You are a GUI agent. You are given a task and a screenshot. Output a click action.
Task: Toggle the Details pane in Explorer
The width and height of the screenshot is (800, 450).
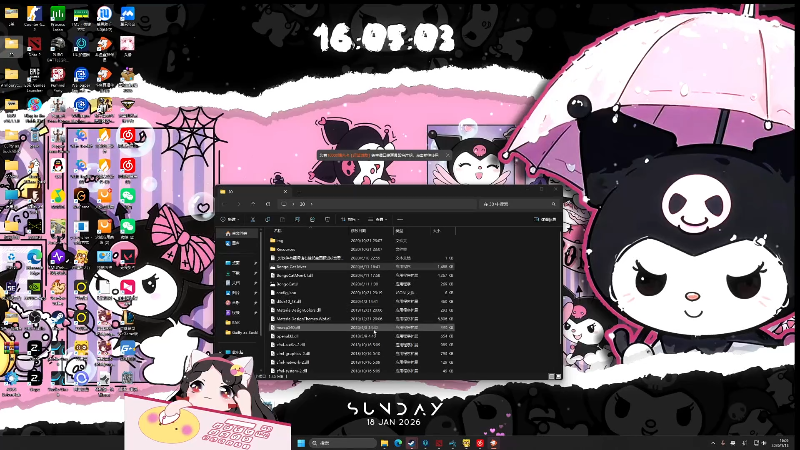[x=545, y=219]
